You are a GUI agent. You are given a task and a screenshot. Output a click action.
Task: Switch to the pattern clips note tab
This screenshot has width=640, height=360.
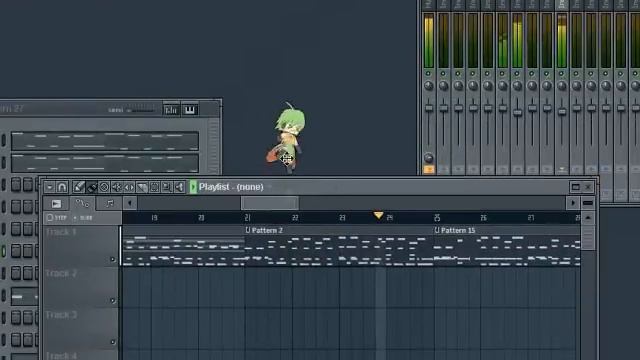[x=109, y=203]
